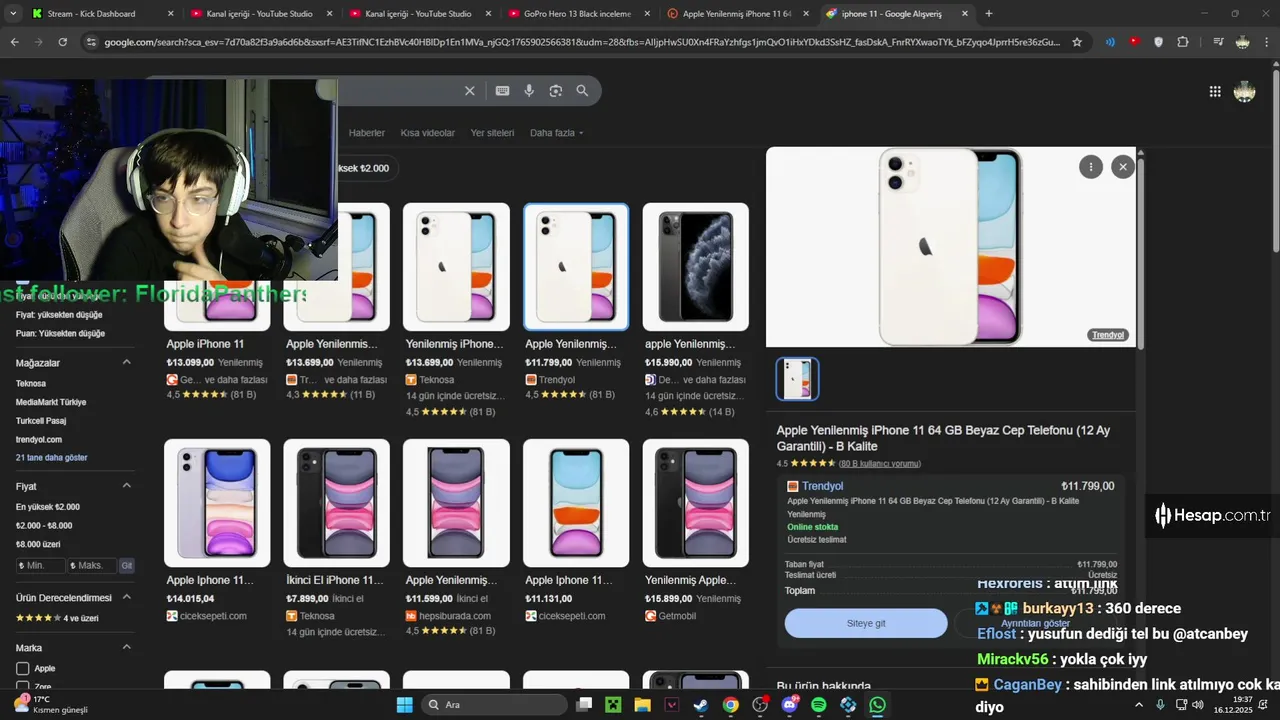The image size is (1280, 720).
Task: Close the product detail panel
Action: coord(1123,167)
